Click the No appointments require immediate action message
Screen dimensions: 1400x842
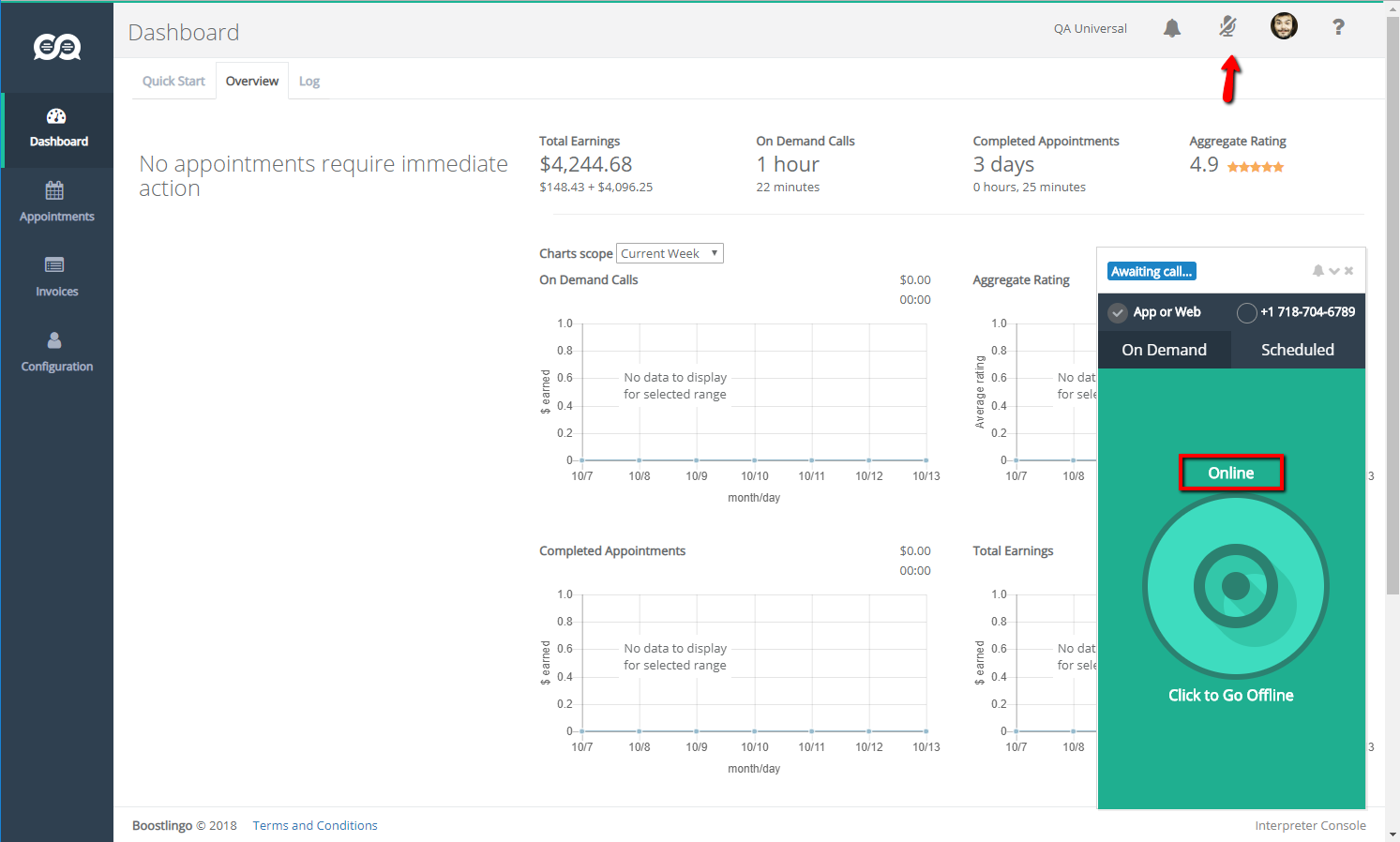tap(324, 175)
